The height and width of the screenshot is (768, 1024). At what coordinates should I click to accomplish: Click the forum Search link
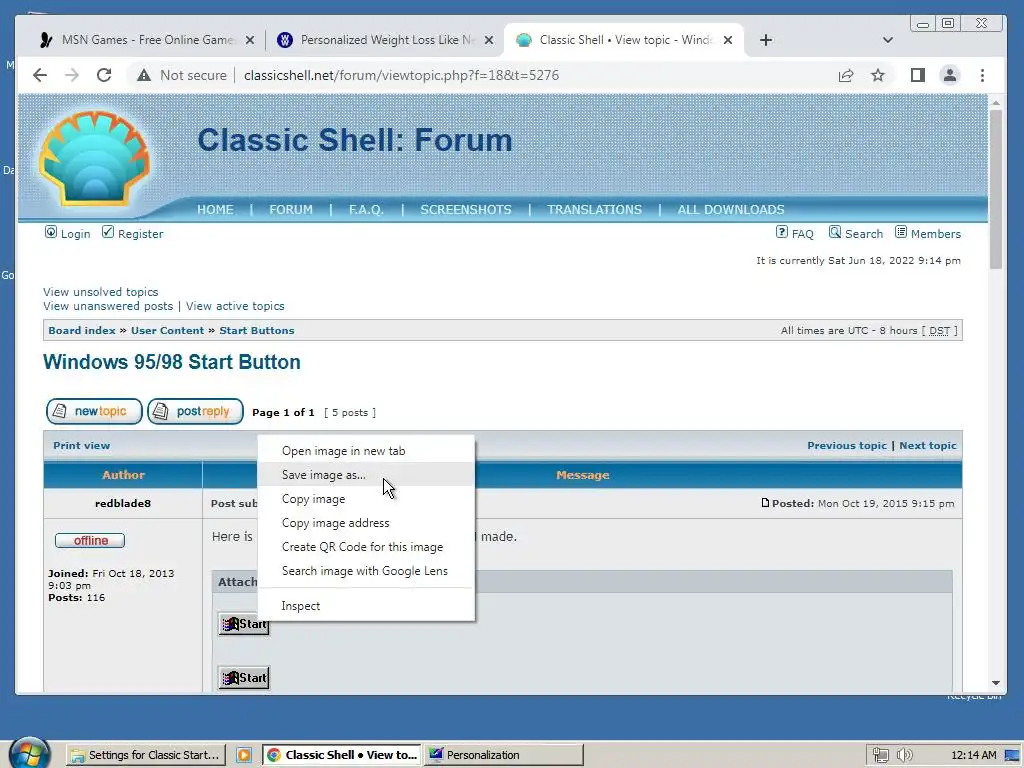point(856,233)
